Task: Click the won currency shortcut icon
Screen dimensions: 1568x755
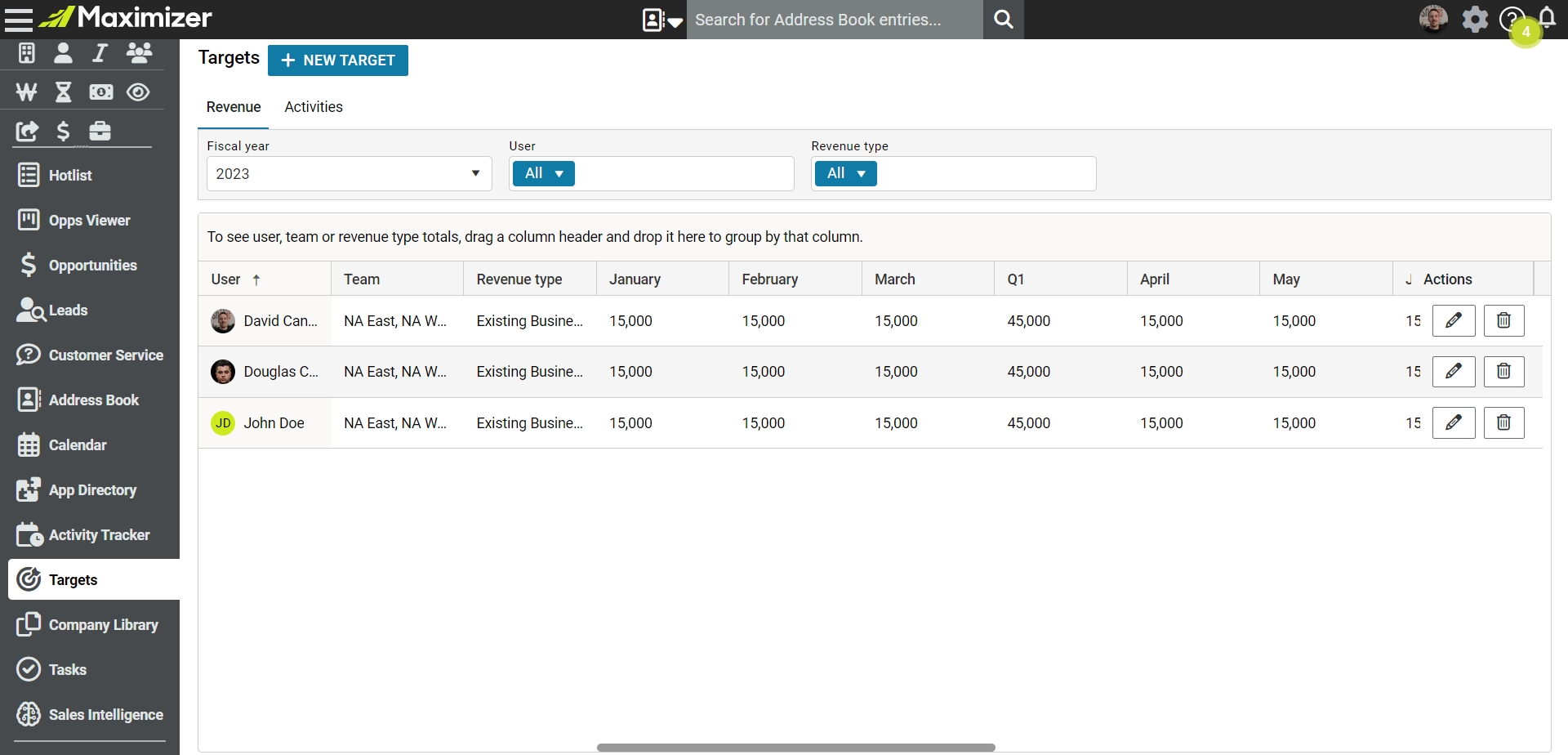Action: click(x=26, y=92)
